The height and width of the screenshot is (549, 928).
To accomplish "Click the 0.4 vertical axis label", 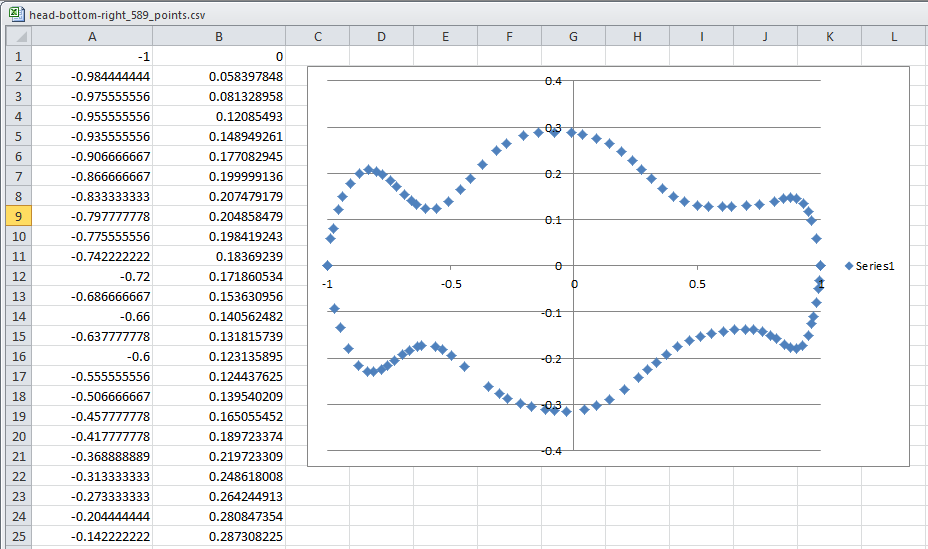I will click(553, 81).
